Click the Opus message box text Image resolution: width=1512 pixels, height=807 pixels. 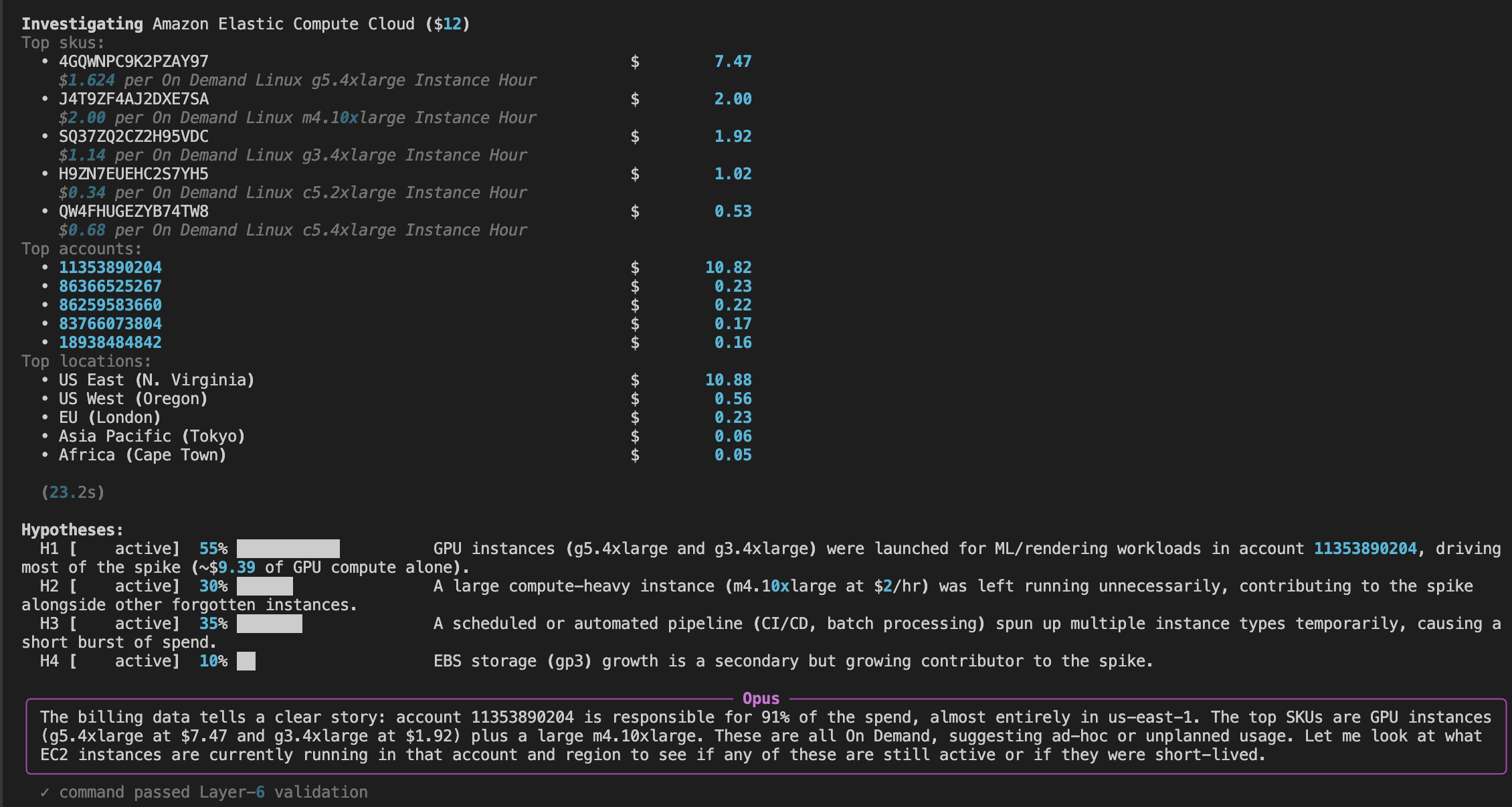tap(766, 736)
